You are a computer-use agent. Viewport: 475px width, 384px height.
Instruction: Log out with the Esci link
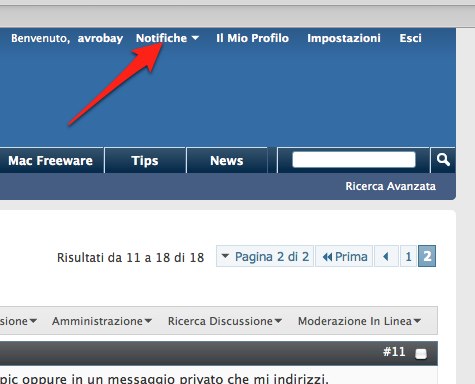(x=410, y=38)
